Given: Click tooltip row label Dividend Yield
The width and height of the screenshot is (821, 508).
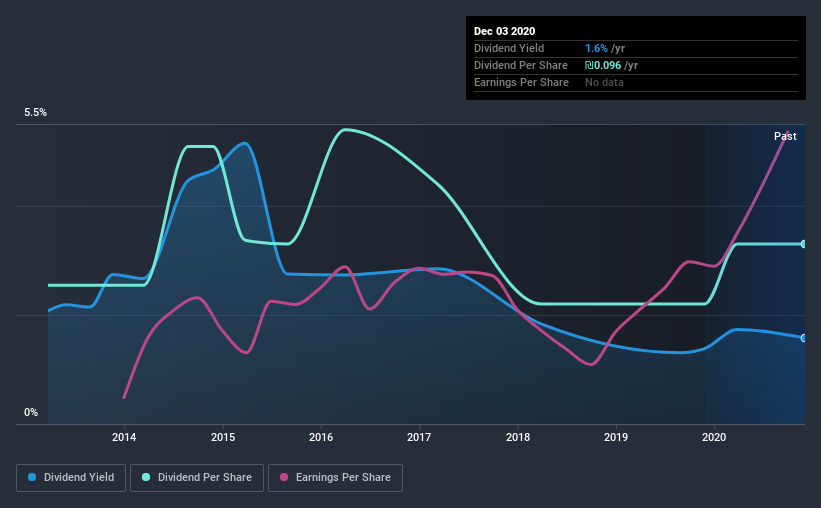Looking at the screenshot, I should click(509, 48).
